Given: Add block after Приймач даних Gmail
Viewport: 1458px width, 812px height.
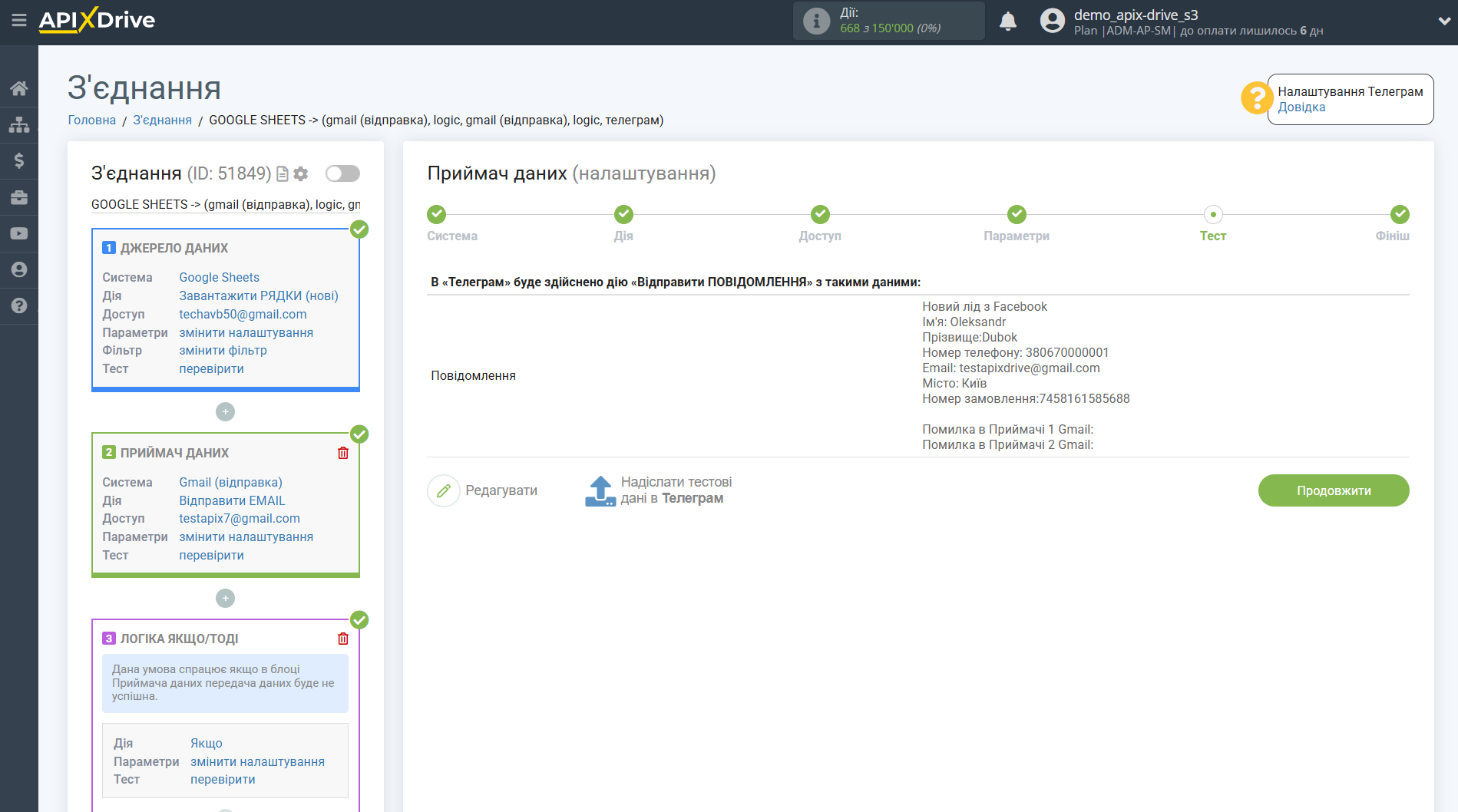Looking at the screenshot, I should pos(225,598).
